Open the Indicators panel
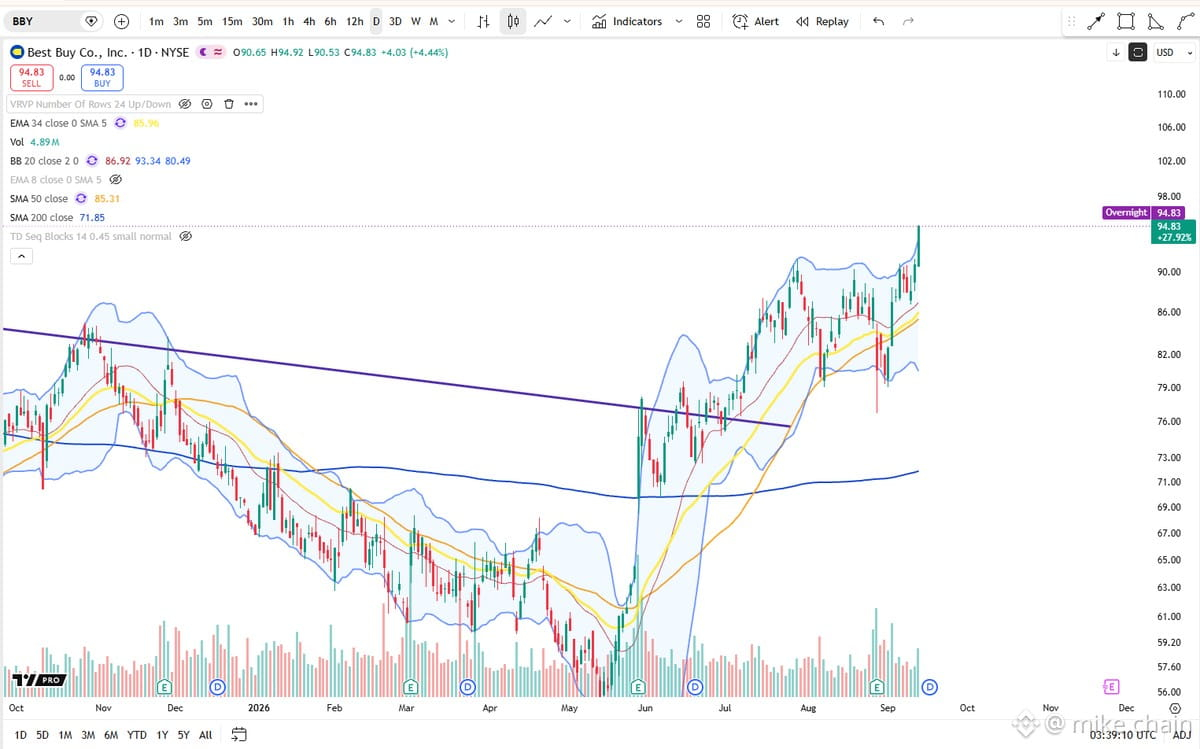 pos(627,21)
